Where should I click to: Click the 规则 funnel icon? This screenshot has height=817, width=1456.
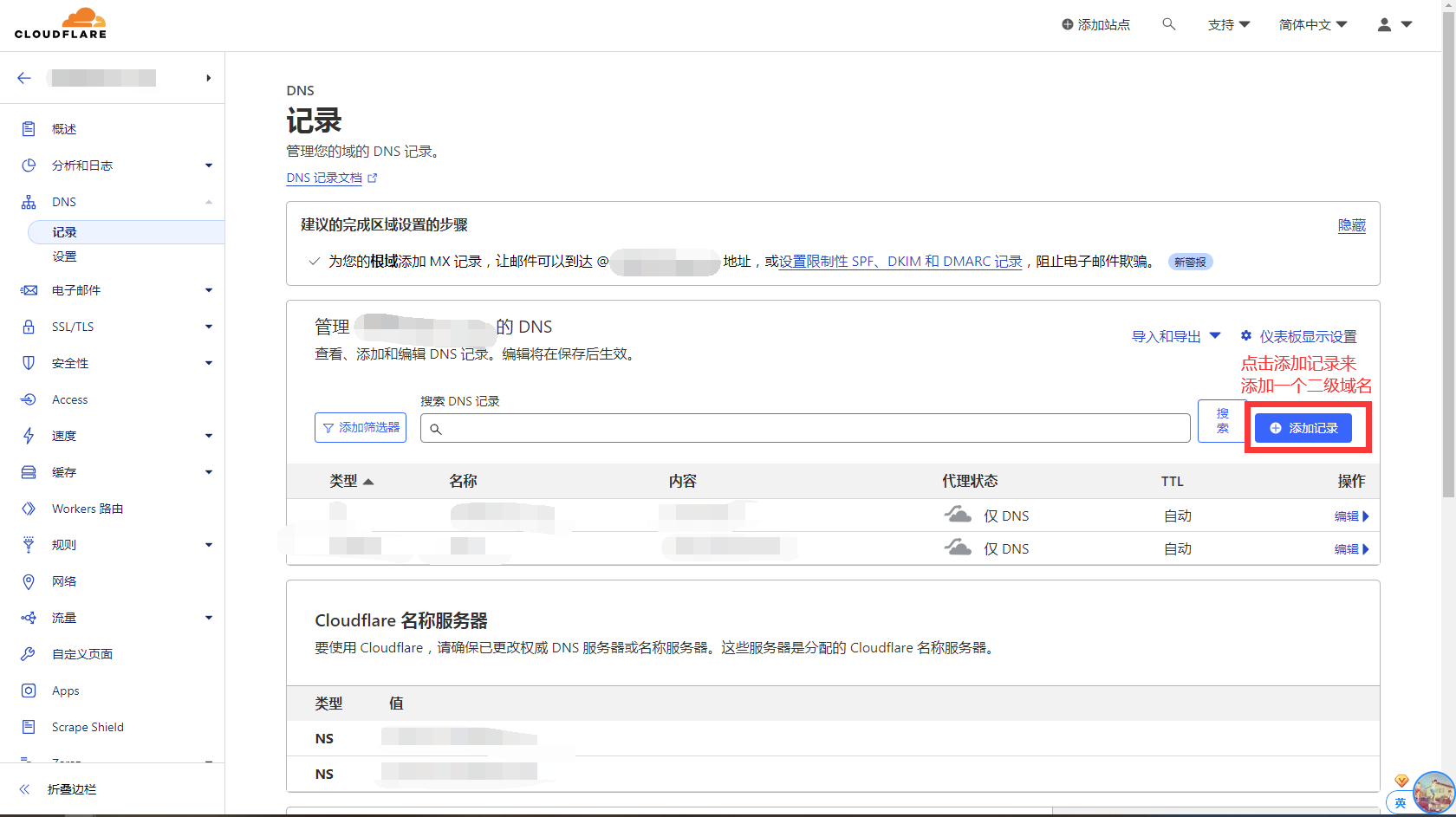click(x=29, y=545)
